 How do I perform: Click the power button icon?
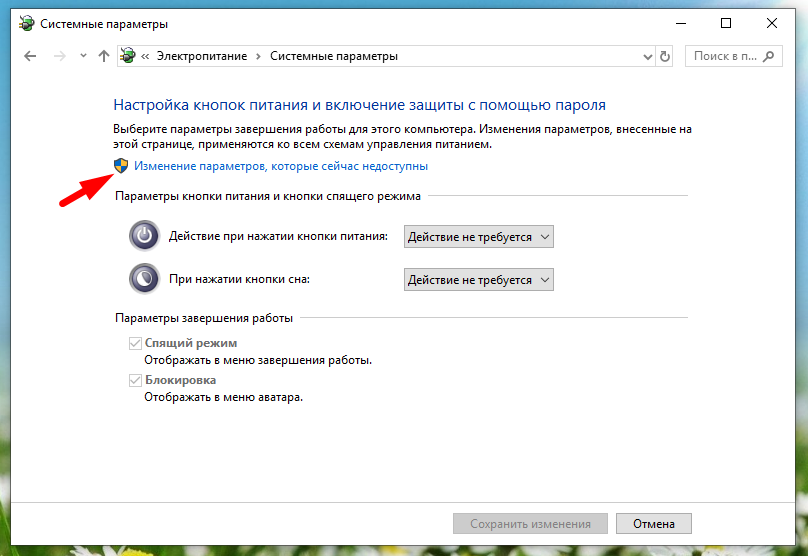144,236
